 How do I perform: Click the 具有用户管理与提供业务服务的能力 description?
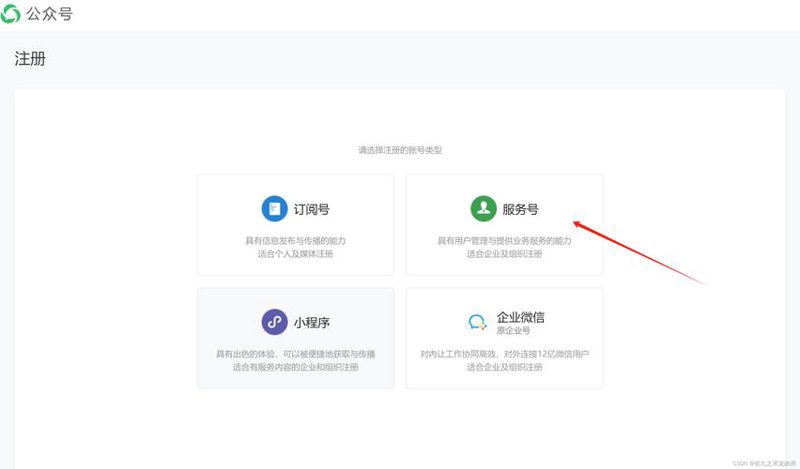tap(505, 241)
